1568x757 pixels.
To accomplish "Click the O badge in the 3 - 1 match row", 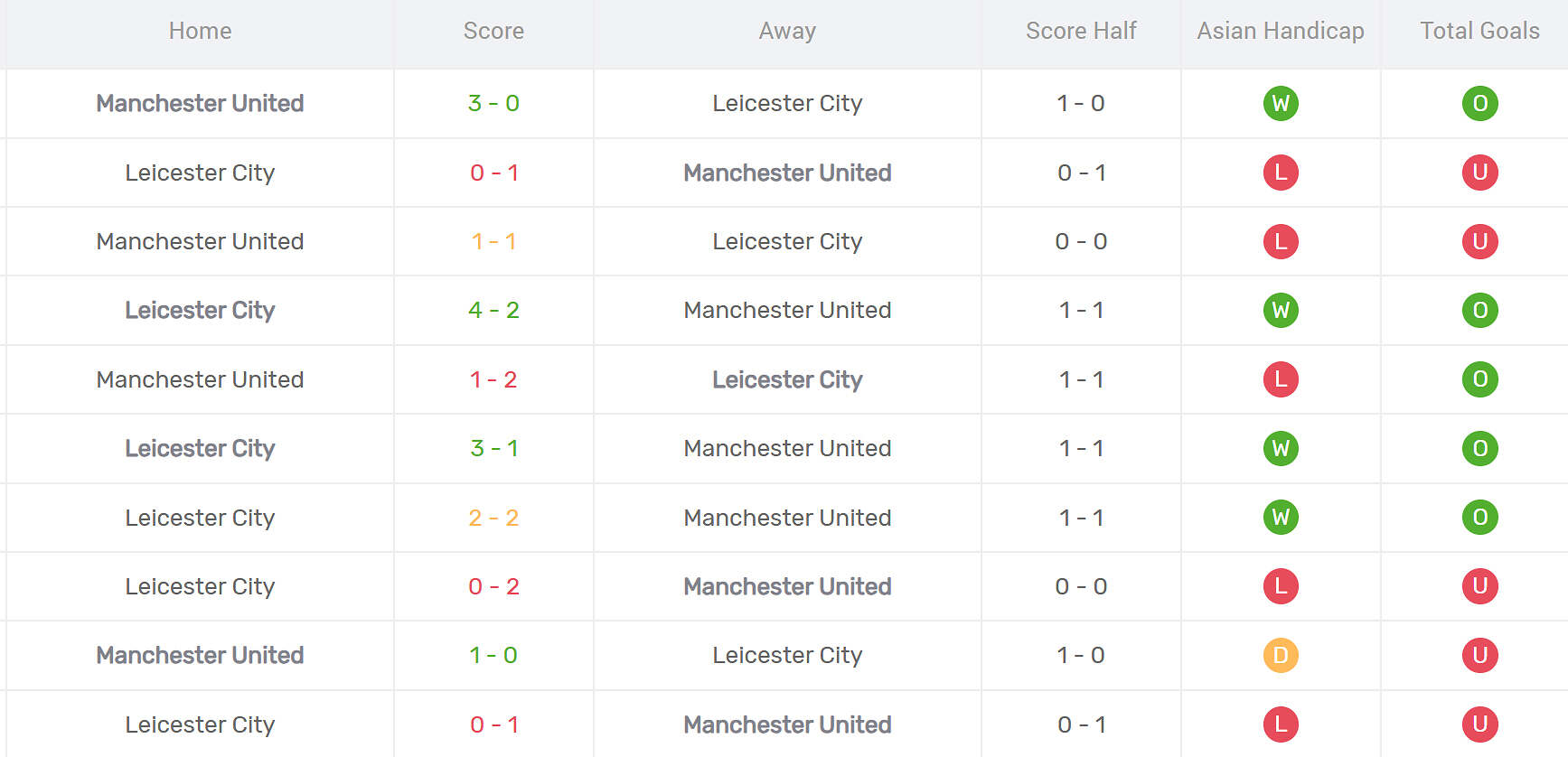I will (1479, 448).
